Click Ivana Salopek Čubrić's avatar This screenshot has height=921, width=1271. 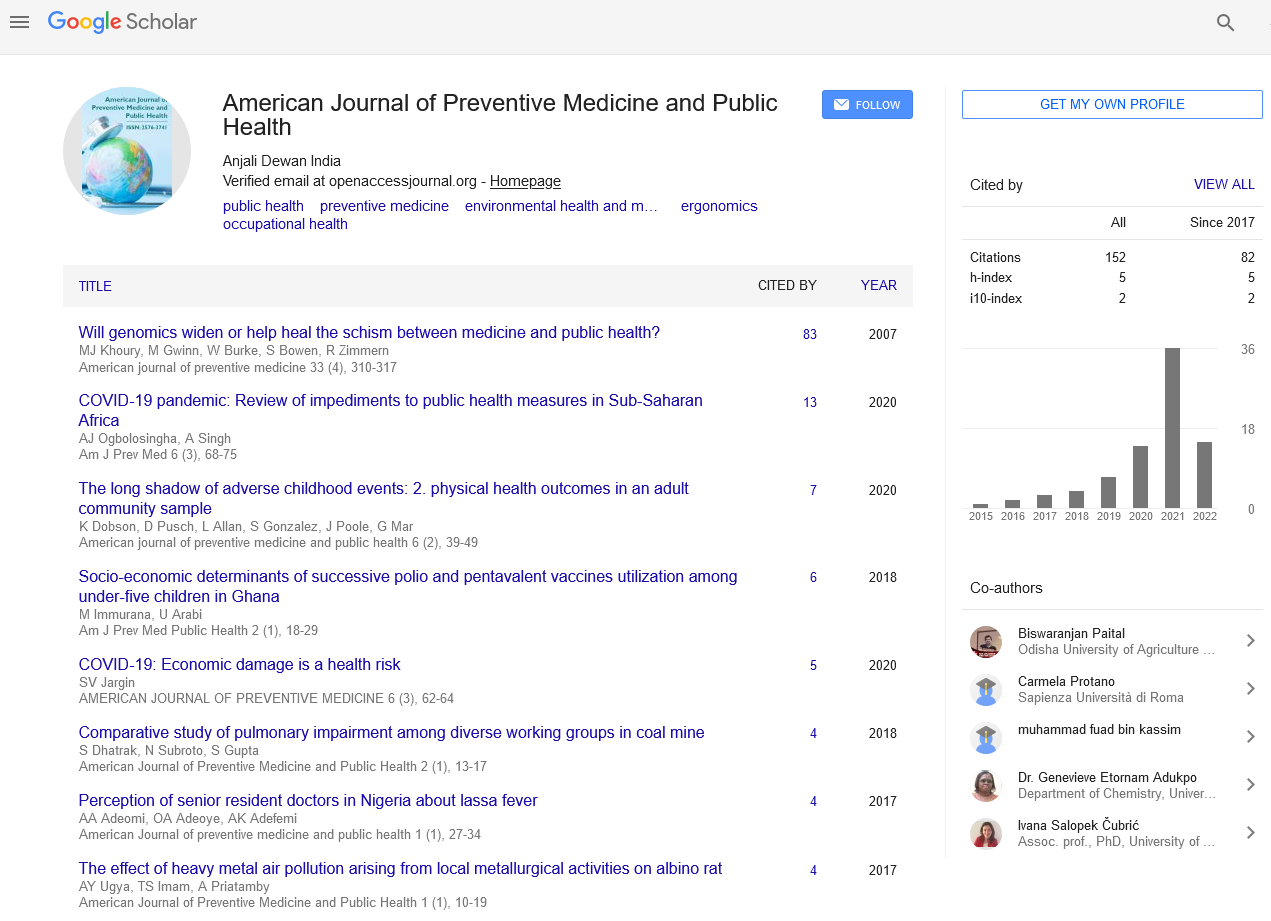(986, 834)
